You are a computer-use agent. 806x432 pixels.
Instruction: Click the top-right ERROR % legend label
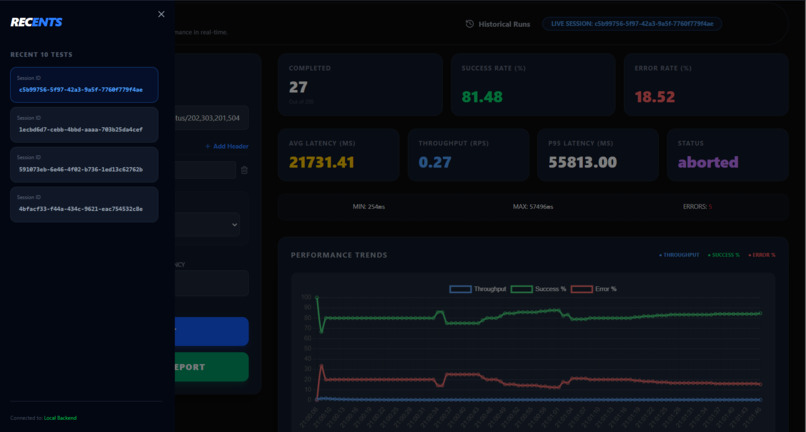coord(762,255)
